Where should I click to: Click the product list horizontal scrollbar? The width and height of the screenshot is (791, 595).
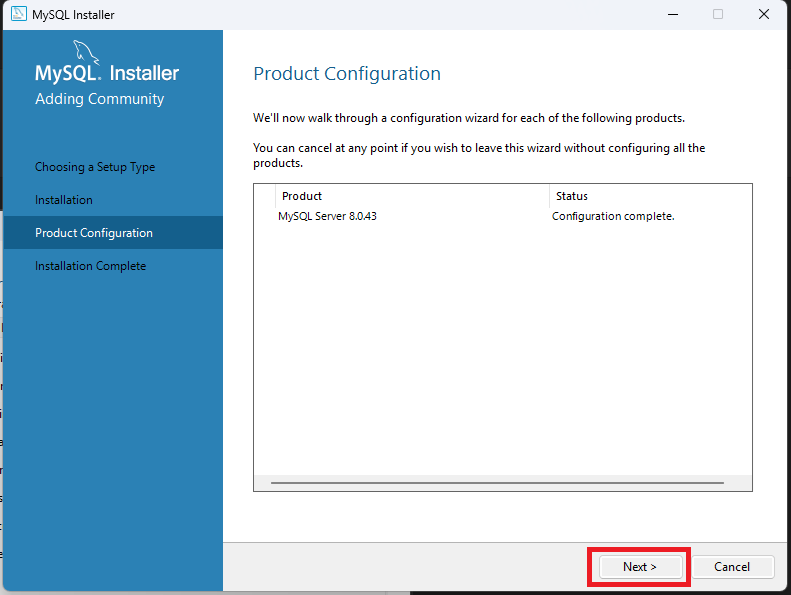tap(497, 483)
